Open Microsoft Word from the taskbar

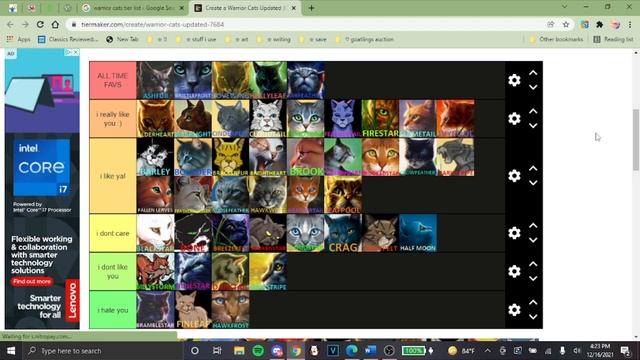click(370, 351)
